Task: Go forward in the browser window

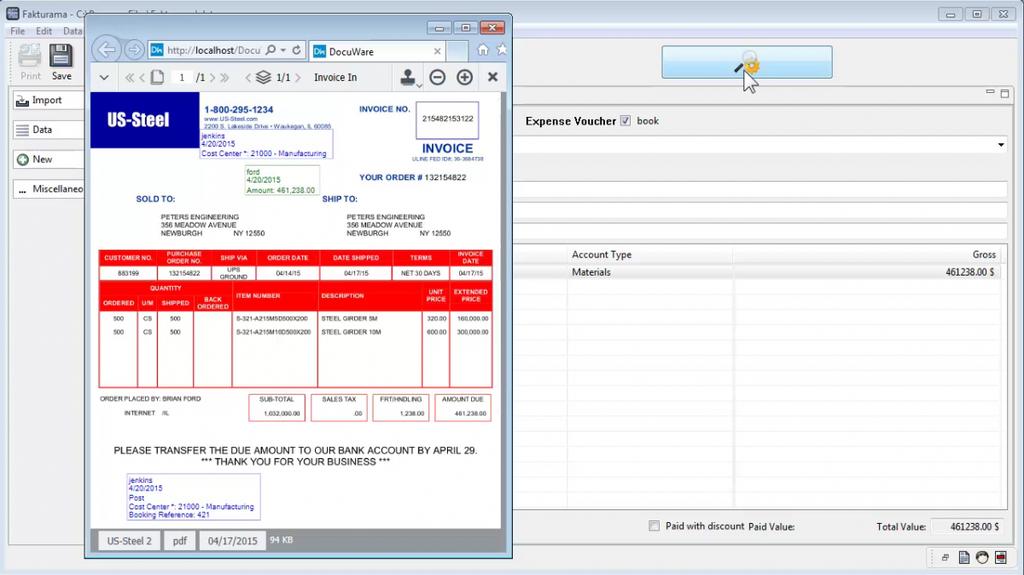Action: 134,50
